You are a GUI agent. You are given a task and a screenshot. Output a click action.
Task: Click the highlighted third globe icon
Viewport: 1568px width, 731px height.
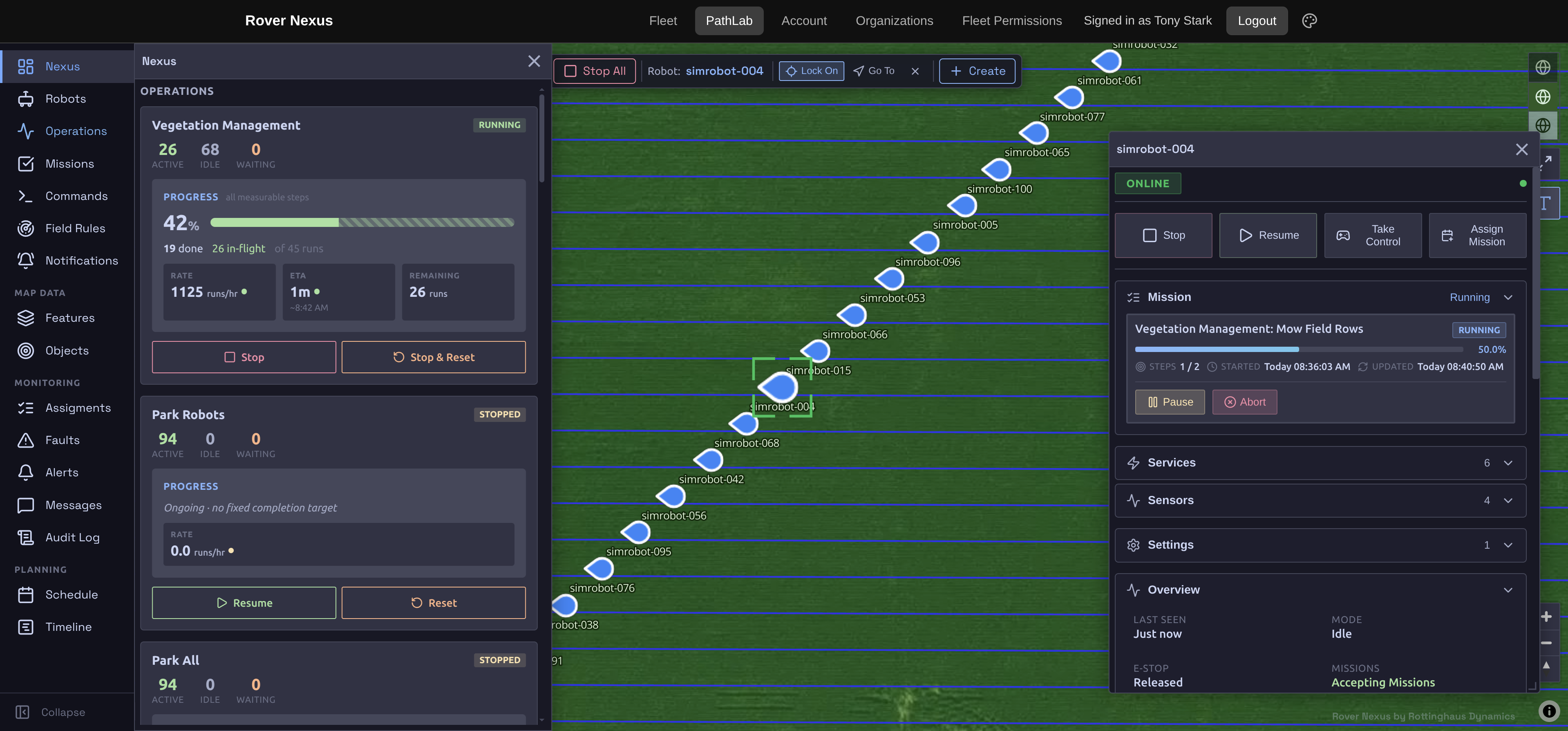point(1542,126)
